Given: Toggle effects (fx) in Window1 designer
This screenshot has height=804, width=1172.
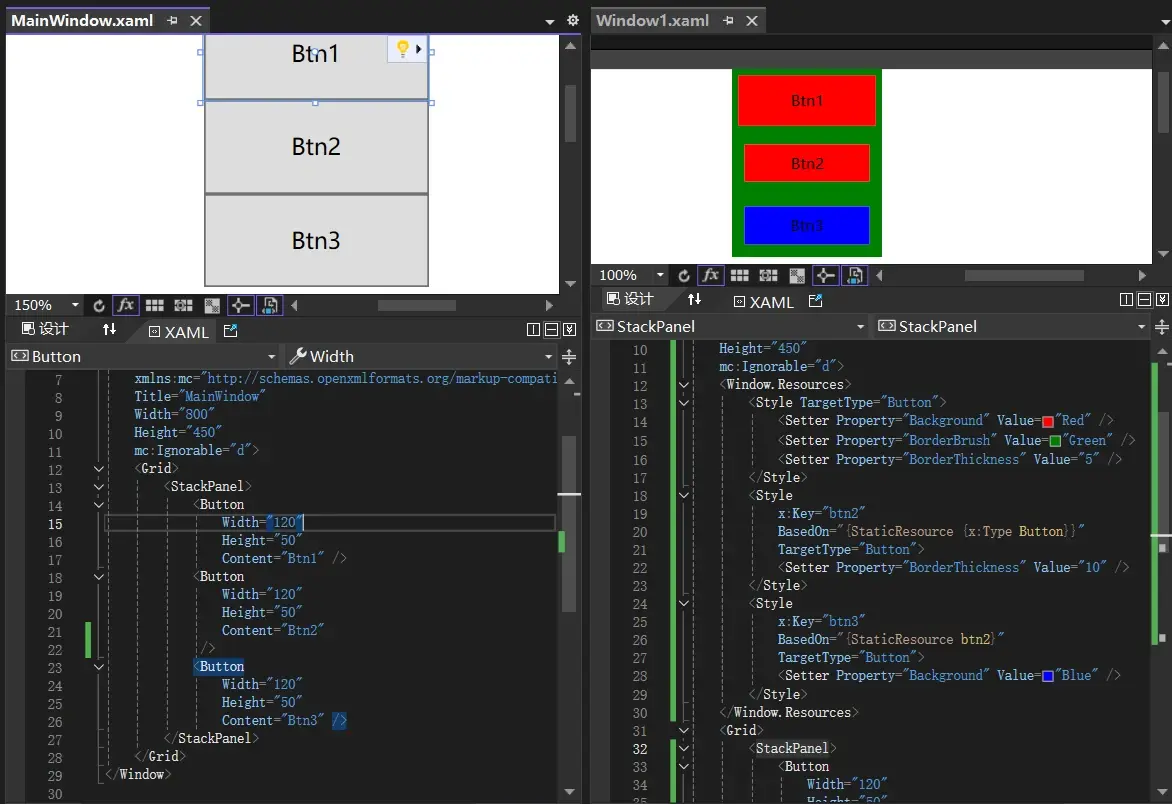Looking at the screenshot, I should click(x=711, y=275).
